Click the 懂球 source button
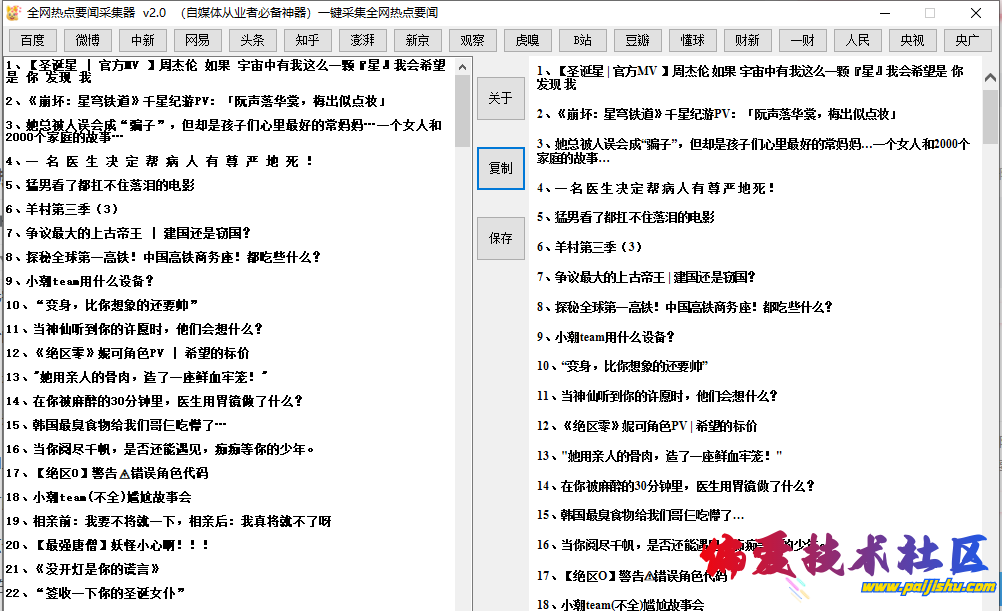 click(x=692, y=40)
